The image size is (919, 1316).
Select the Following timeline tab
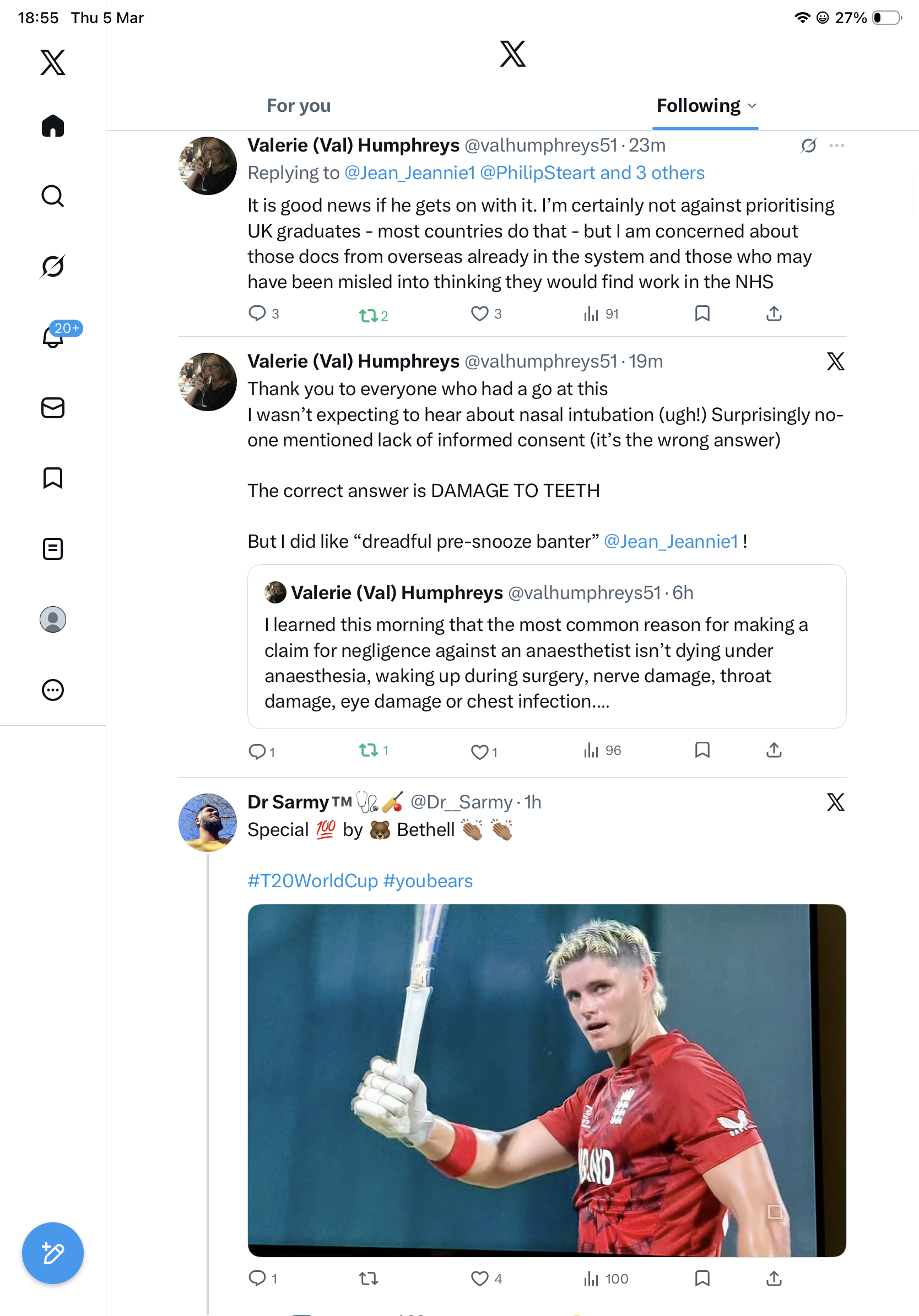tap(699, 106)
